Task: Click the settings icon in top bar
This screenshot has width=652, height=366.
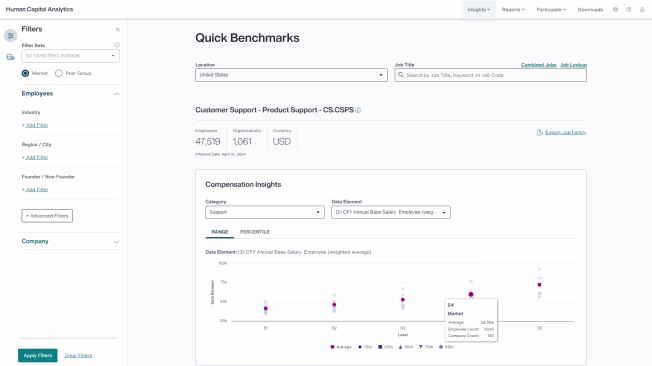Action: (615, 10)
